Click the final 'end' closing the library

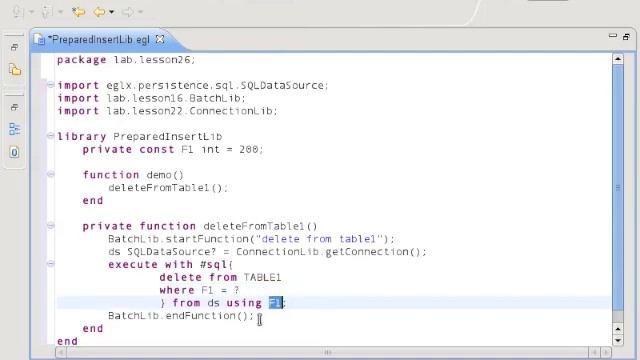click(67, 341)
